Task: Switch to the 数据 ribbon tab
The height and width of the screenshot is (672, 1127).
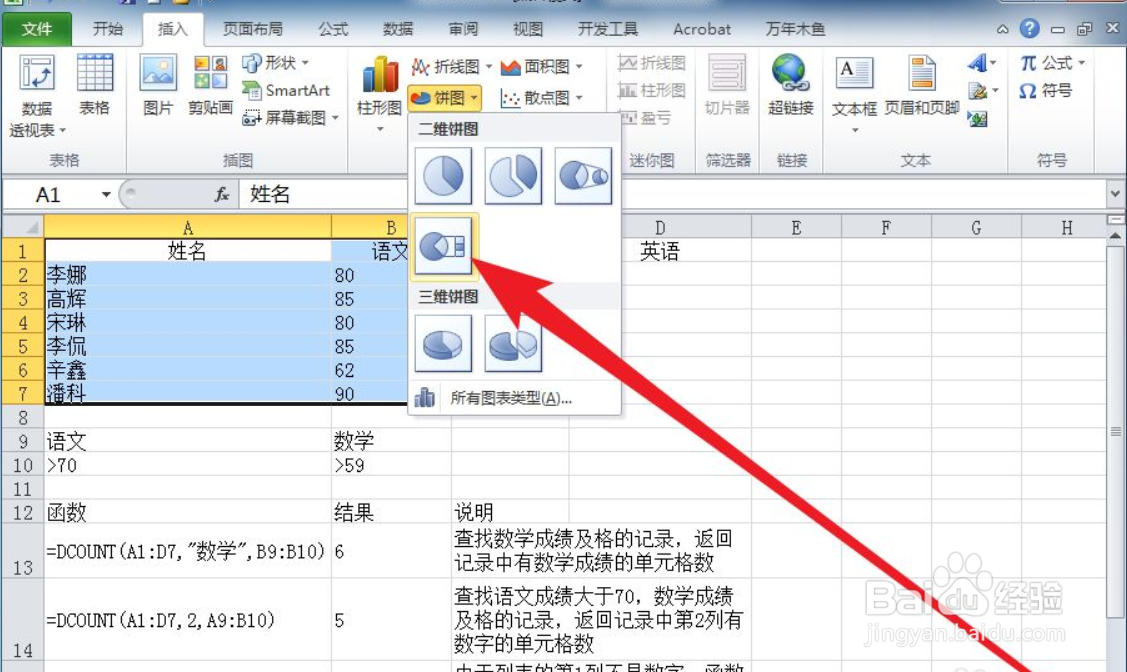Action: (x=397, y=29)
